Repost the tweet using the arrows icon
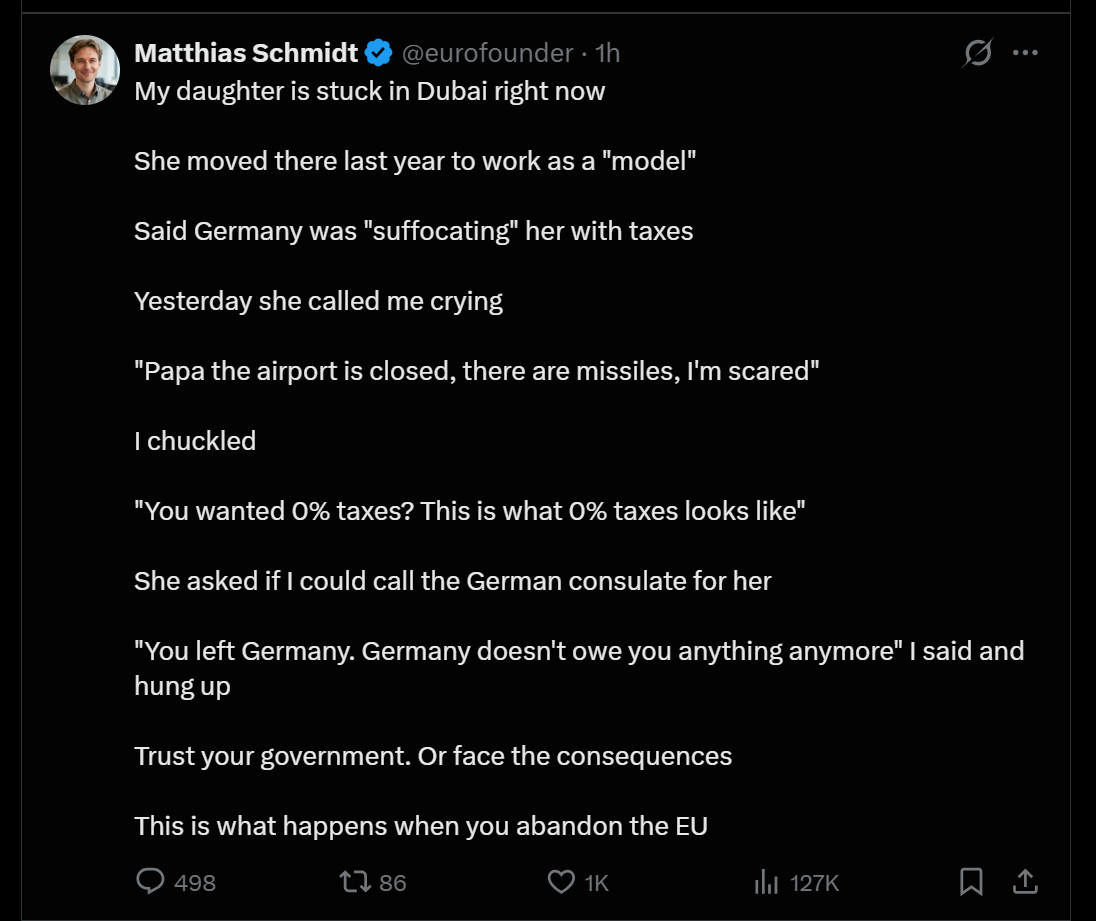The height and width of the screenshot is (921, 1096). pyautogui.click(x=354, y=881)
